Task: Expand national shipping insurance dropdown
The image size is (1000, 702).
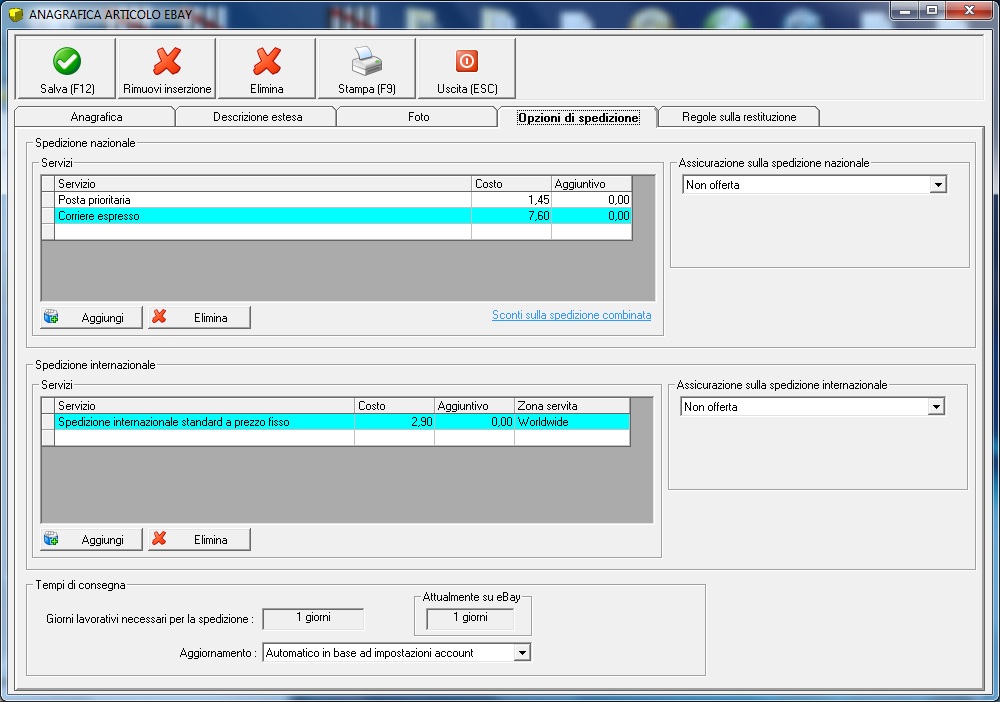Action: pyautogui.click(x=937, y=185)
